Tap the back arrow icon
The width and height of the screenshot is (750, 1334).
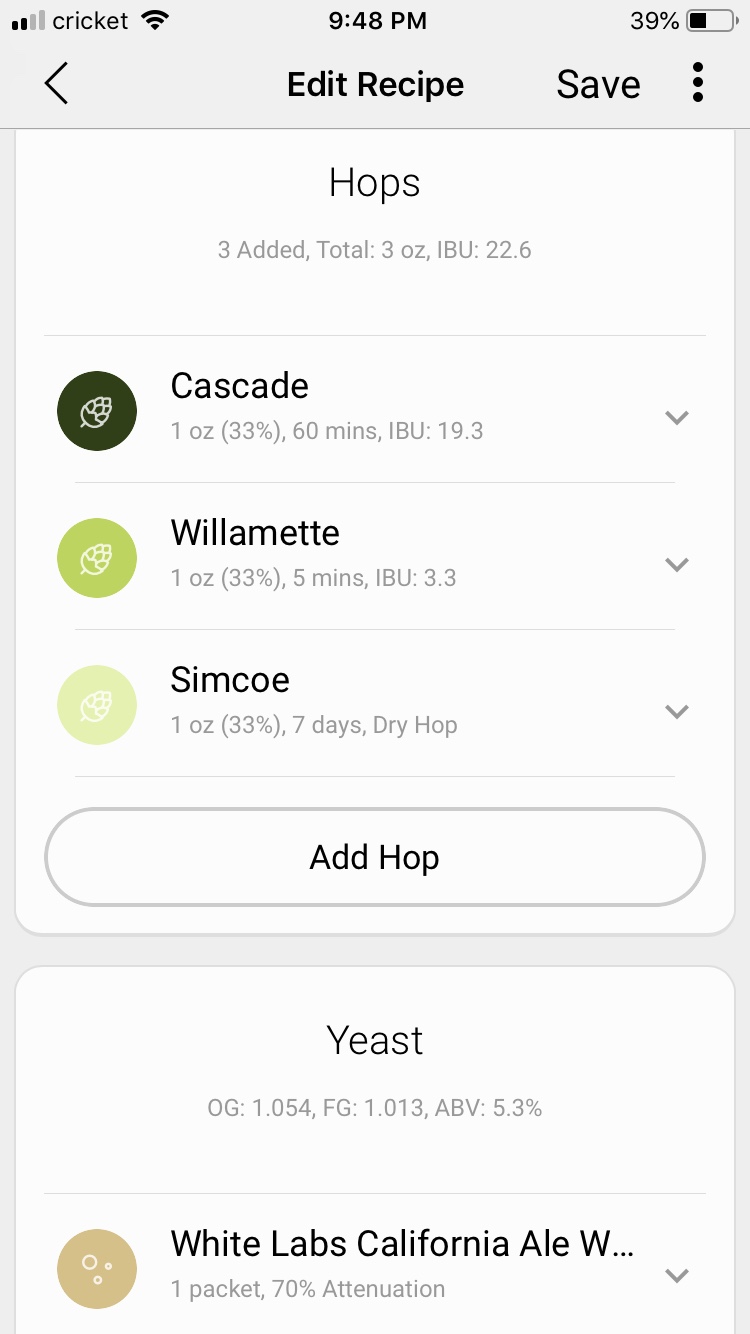(x=57, y=83)
